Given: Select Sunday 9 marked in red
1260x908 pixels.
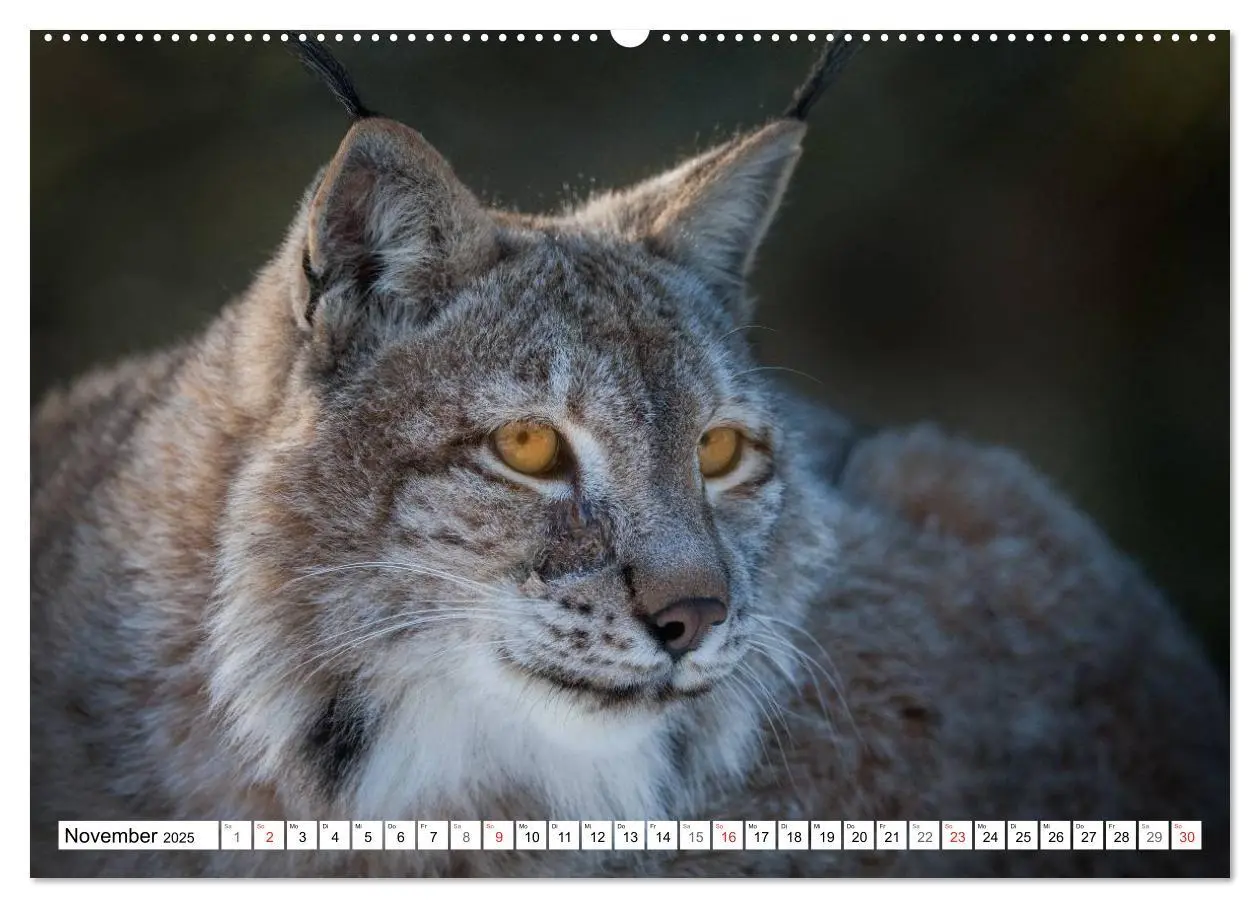Looking at the screenshot, I should [x=498, y=836].
